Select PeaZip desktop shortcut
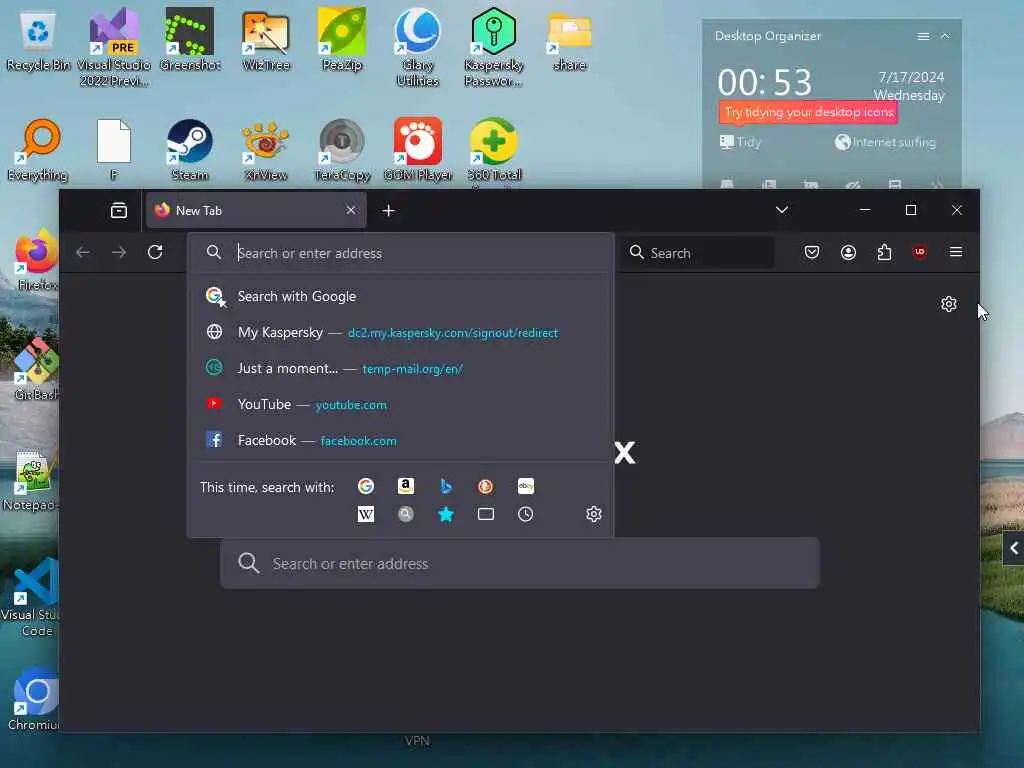 342,39
